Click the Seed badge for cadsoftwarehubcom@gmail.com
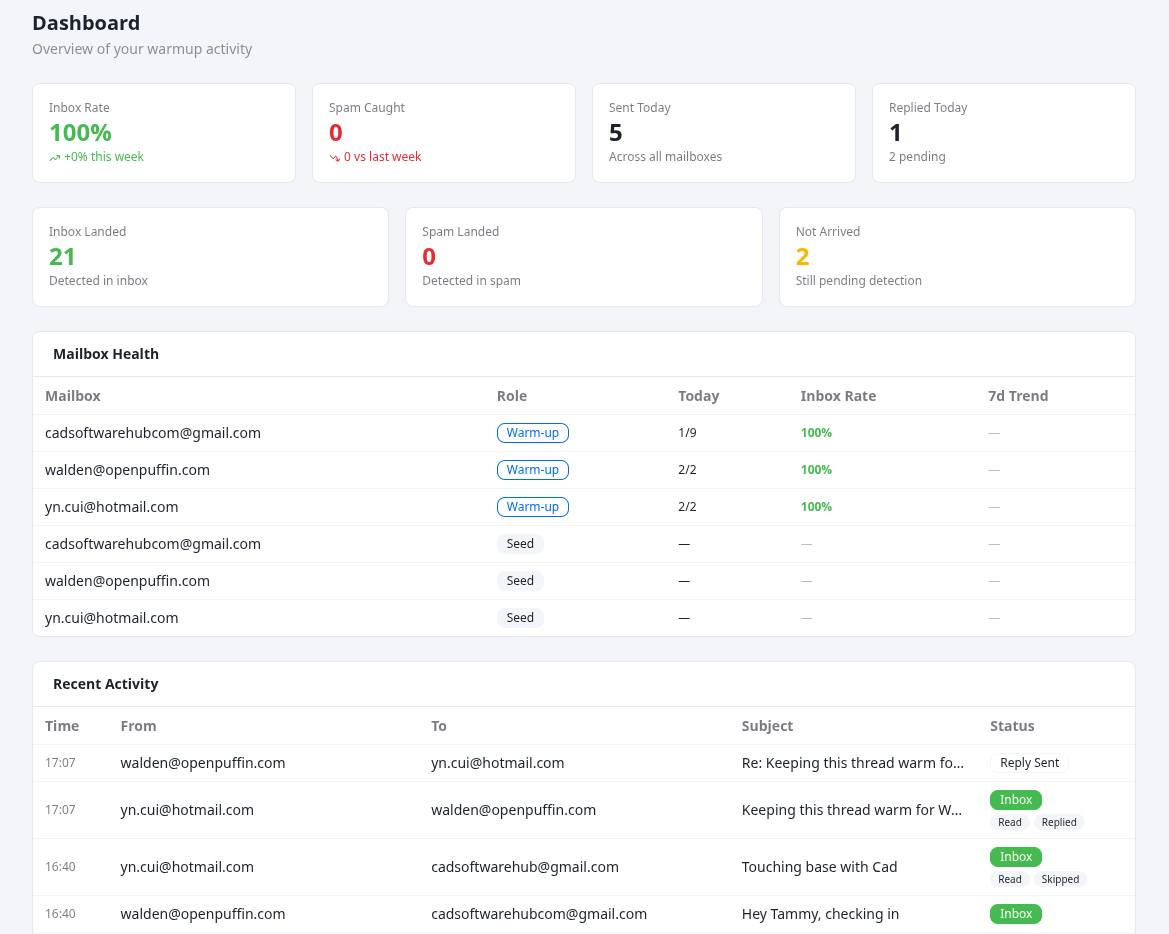The width and height of the screenshot is (1169, 934). tap(520, 543)
